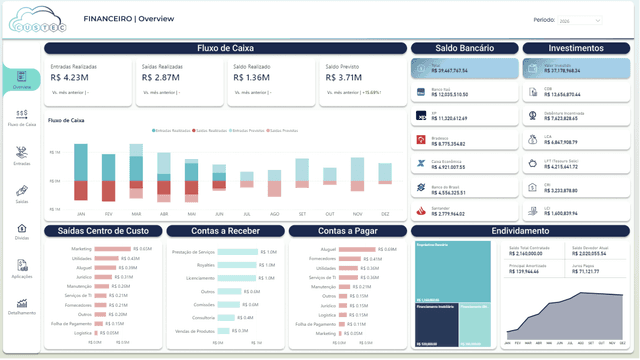The width and height of the screenshot is (640, 360).
Task: Click the debt area line chart
Action: [x=565, y=316]
